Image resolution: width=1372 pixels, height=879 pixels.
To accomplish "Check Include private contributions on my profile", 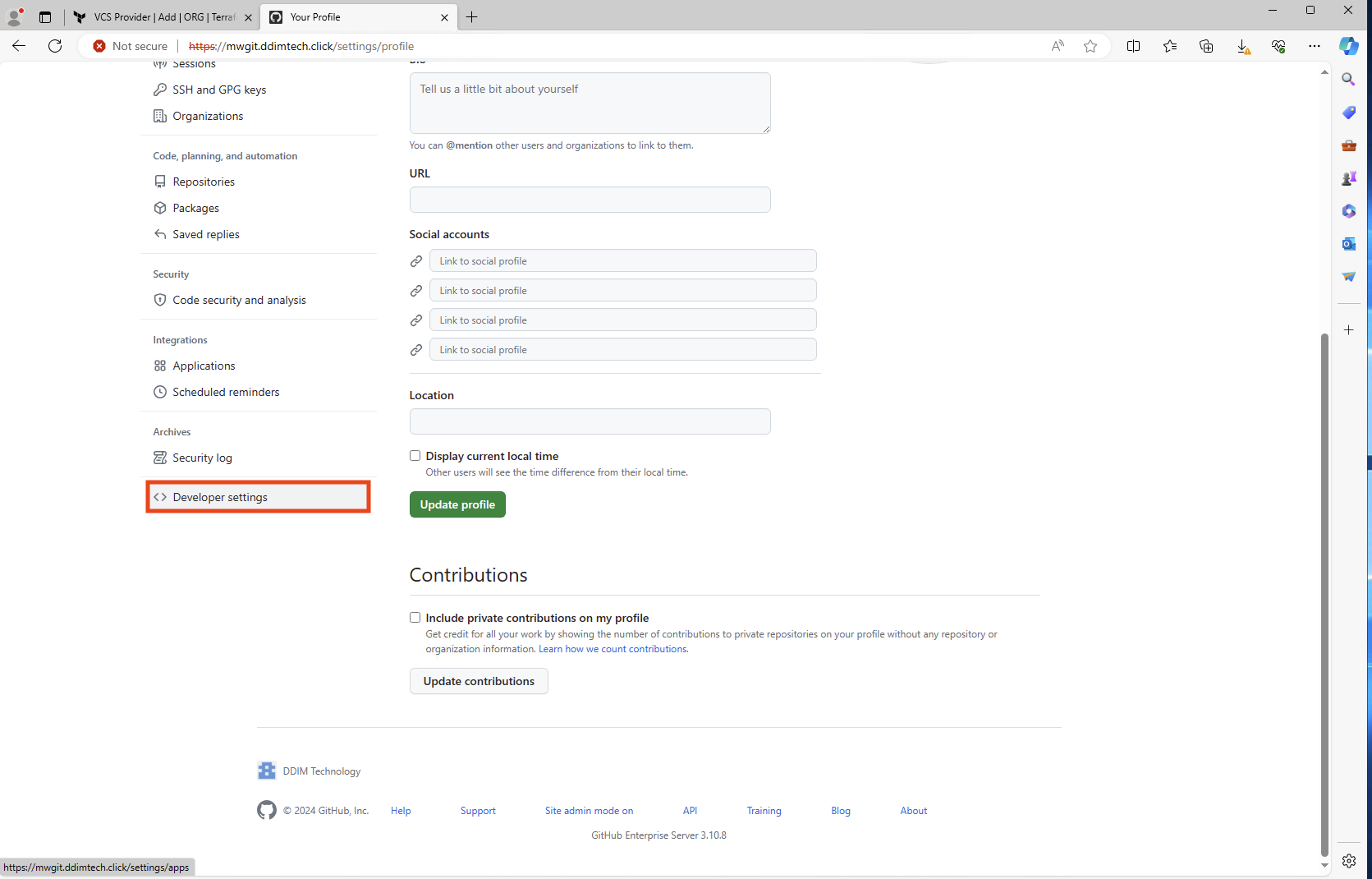I will (415, 618).
